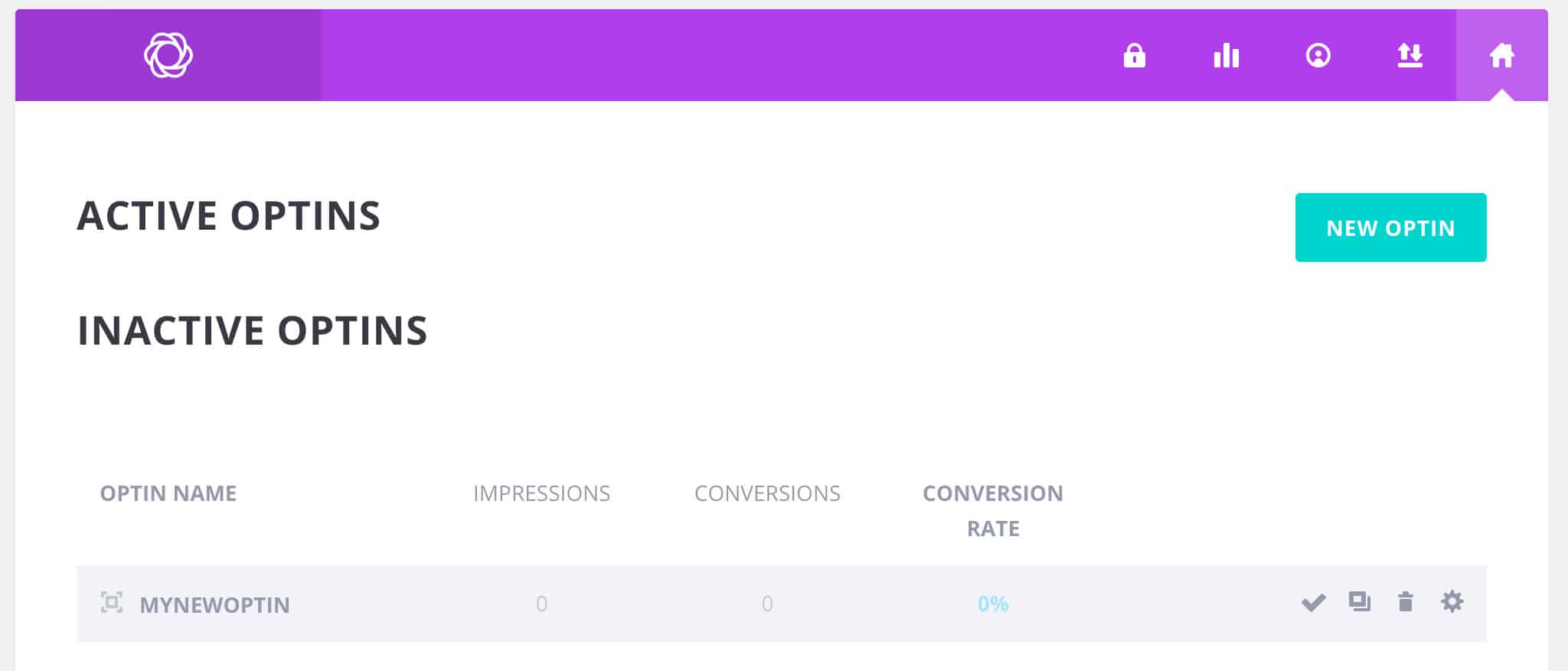
Task: Select the MYNEWOPTIN optin name
Action: (214, 604)
